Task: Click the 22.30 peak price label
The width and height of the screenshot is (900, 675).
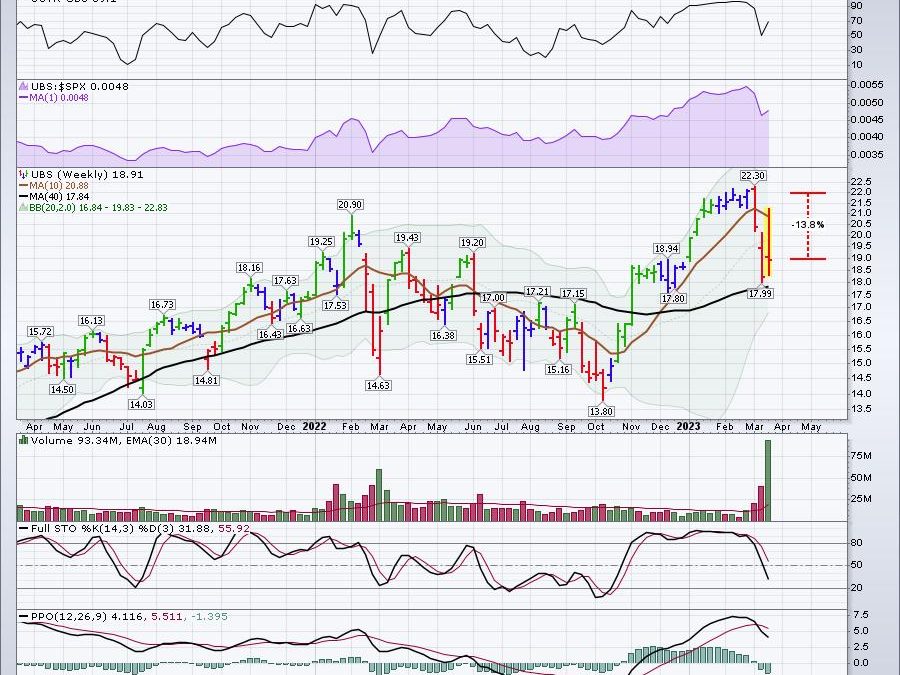Action: pyautogui.click(x=753, y=176)
